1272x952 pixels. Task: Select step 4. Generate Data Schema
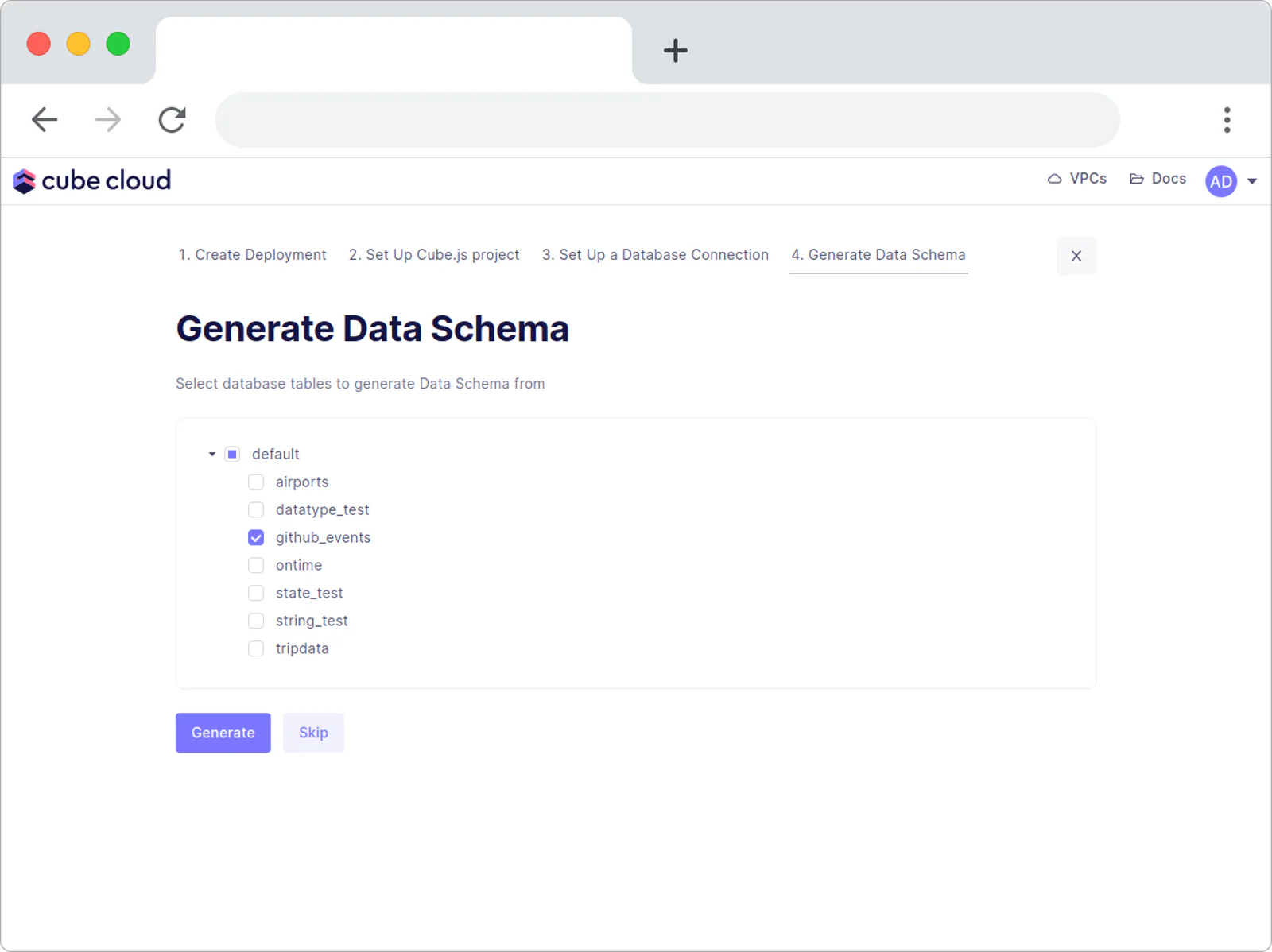(x=878, y=255)
